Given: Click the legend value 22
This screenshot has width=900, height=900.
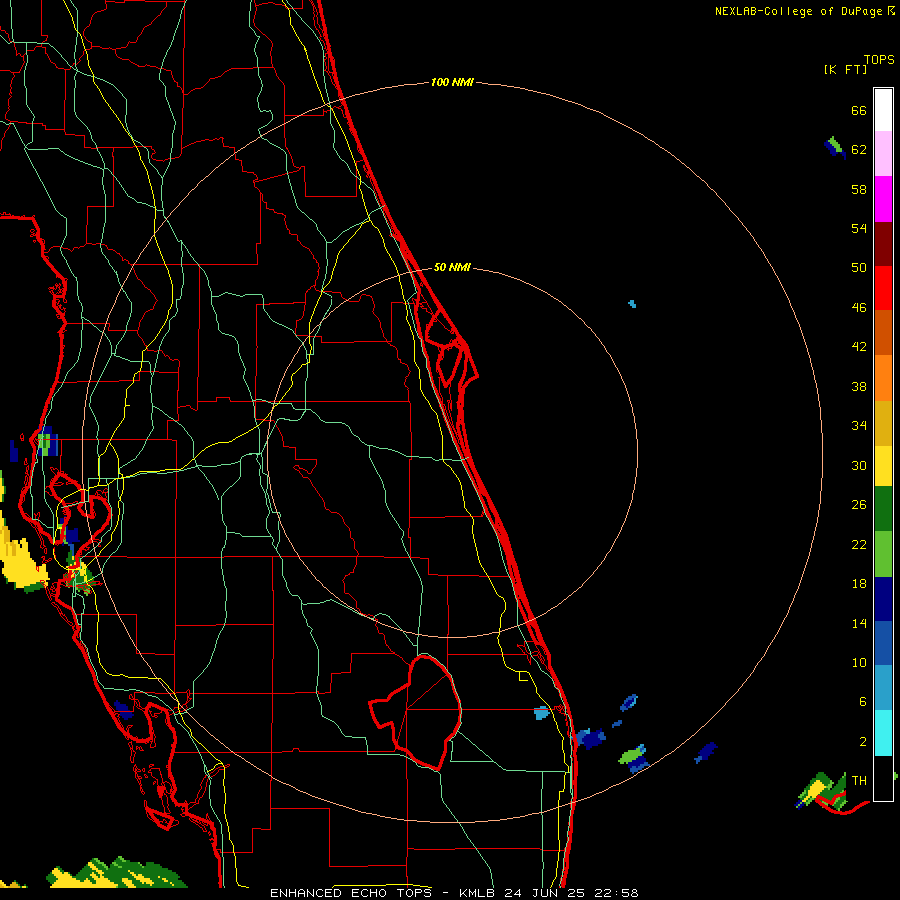Looking at the screenshot, I should coord(859,544).
